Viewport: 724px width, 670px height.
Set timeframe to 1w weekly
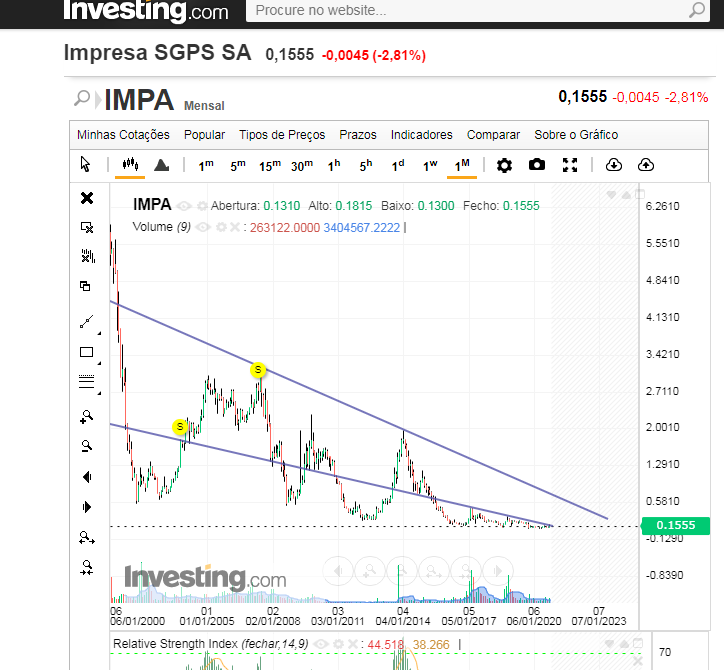430,165
